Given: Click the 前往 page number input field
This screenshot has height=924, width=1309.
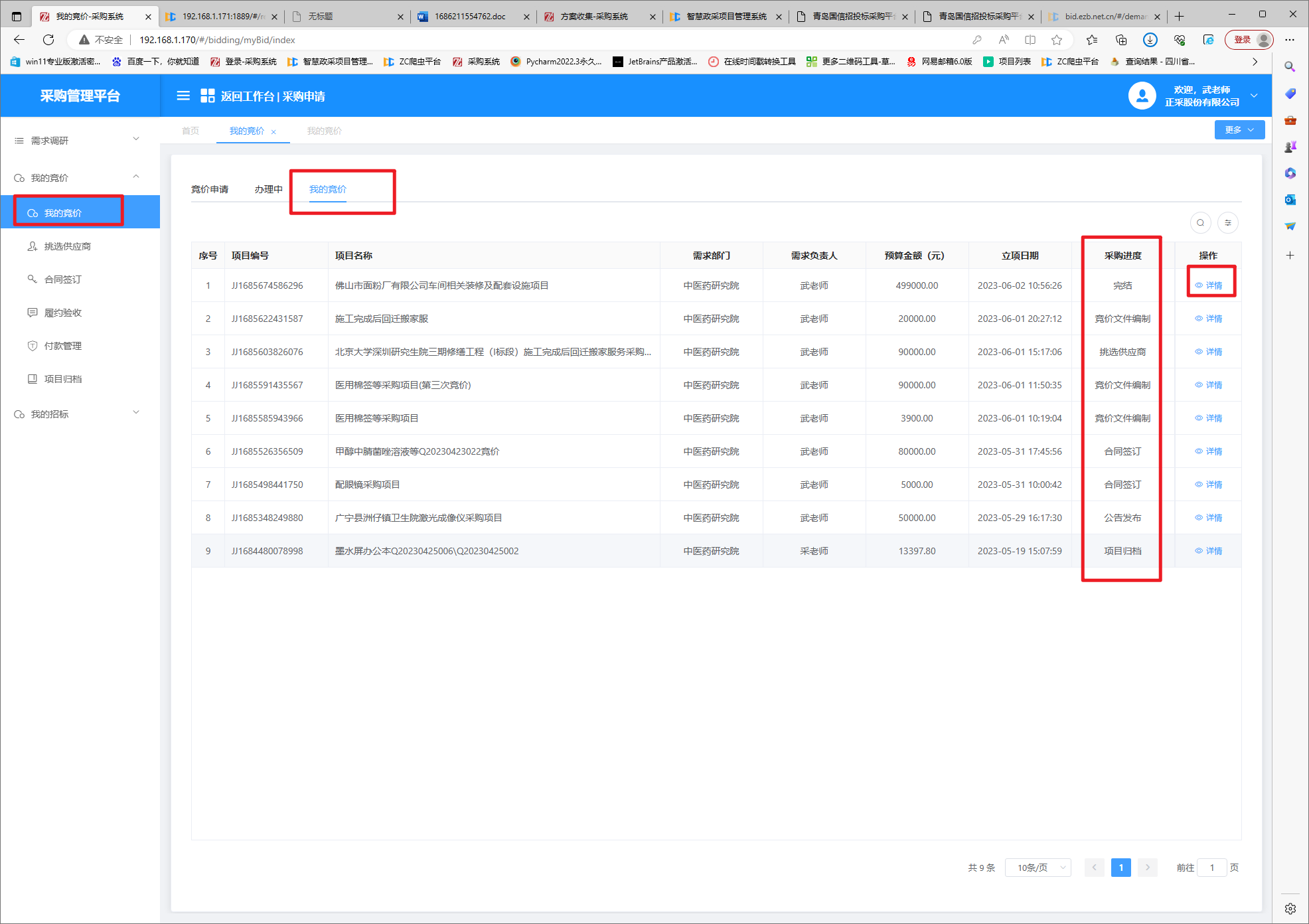Looking at the screenshot, I should (x=1211, y=868).
